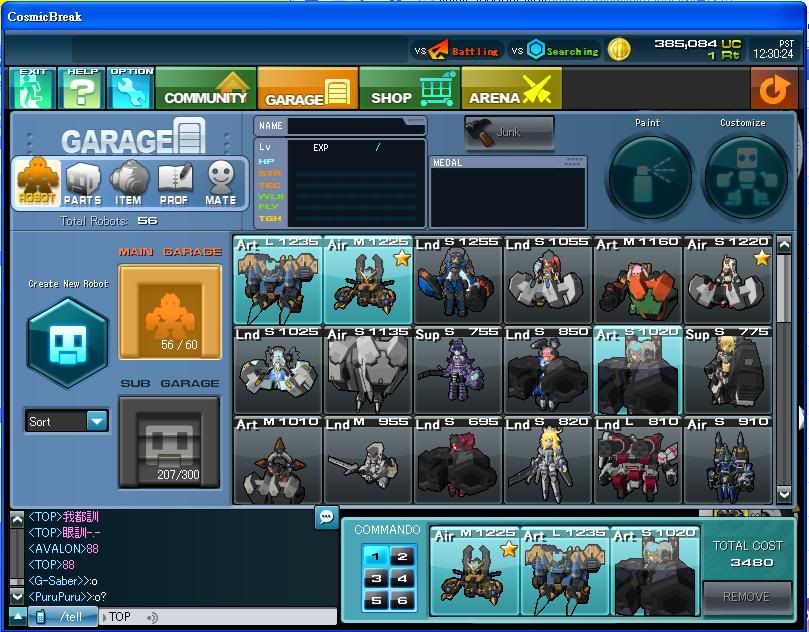This screenshot has height=632, width=809.
Task: Open the /tell chat channel selector
Action: (66, 617)
